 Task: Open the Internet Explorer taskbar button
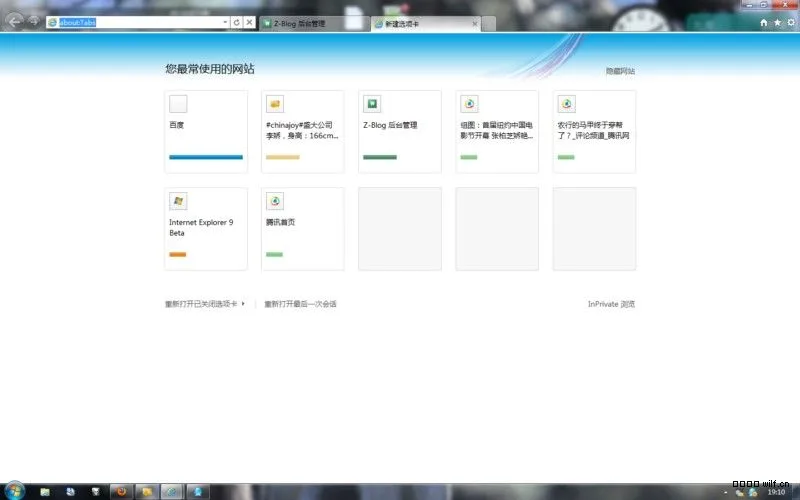[x=172, y=491]
